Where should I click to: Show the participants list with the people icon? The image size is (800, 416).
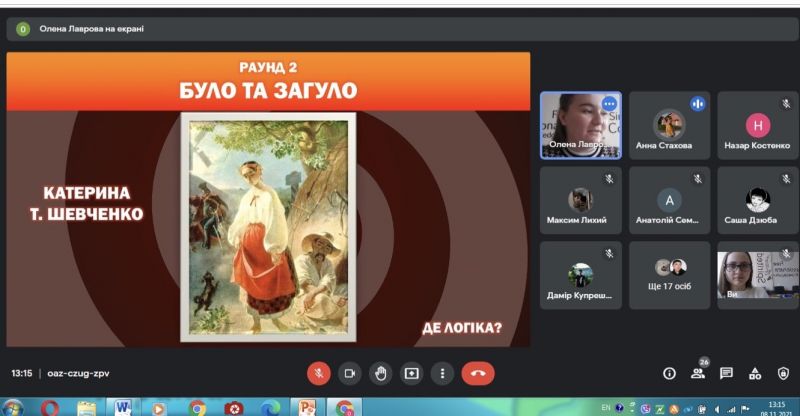click(698, 374)
